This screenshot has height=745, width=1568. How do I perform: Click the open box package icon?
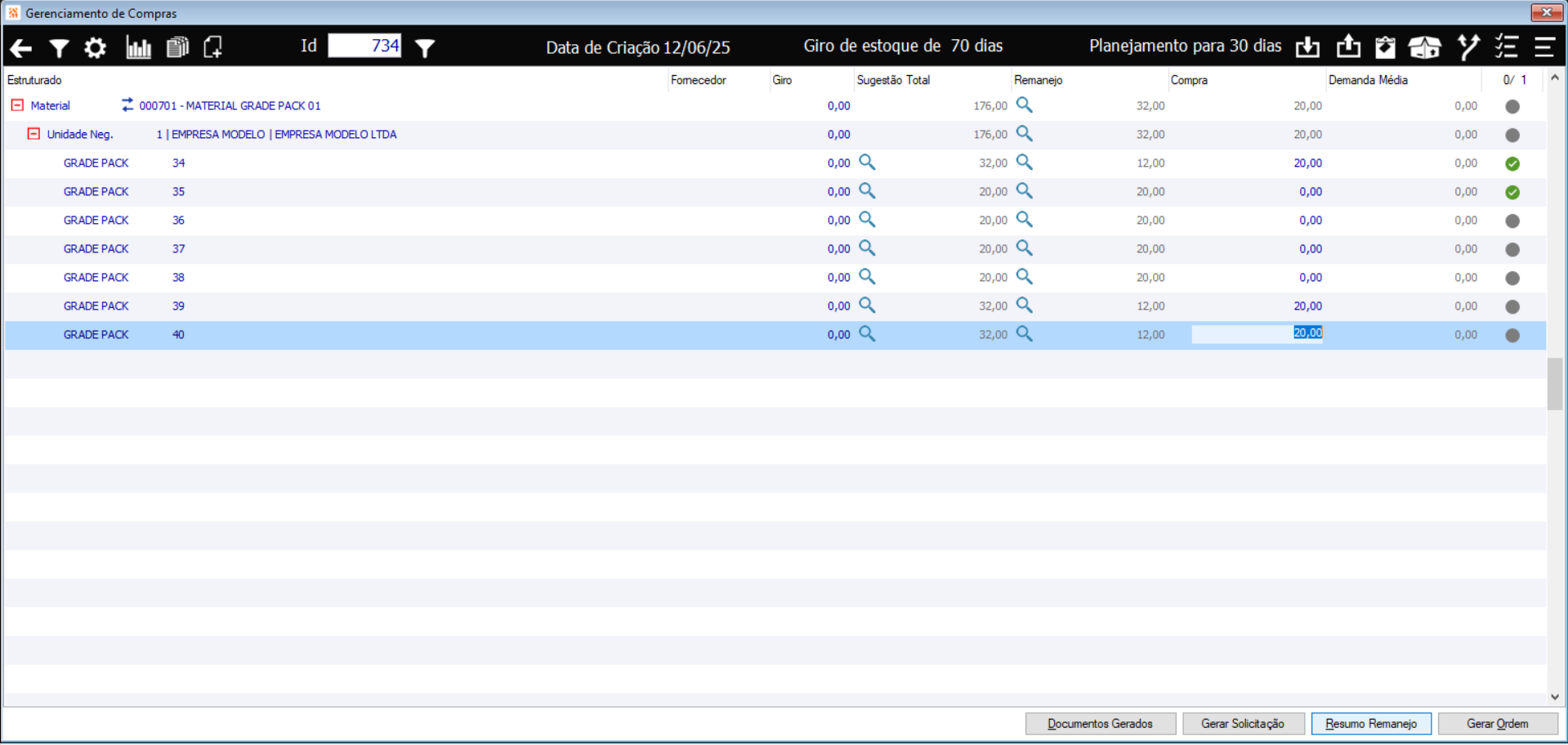[x=1424, y=47]
